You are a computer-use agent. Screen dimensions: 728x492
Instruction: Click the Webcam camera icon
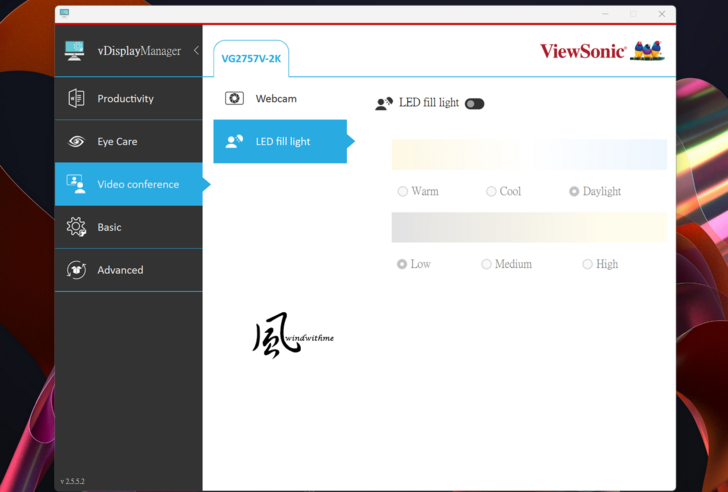click(x=234, y=98)
